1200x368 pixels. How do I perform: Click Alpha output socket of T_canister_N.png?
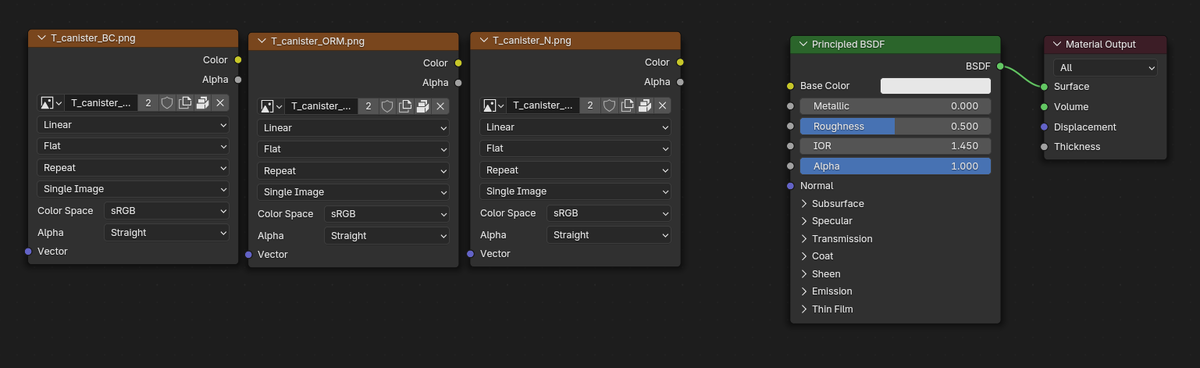(680, 82)
